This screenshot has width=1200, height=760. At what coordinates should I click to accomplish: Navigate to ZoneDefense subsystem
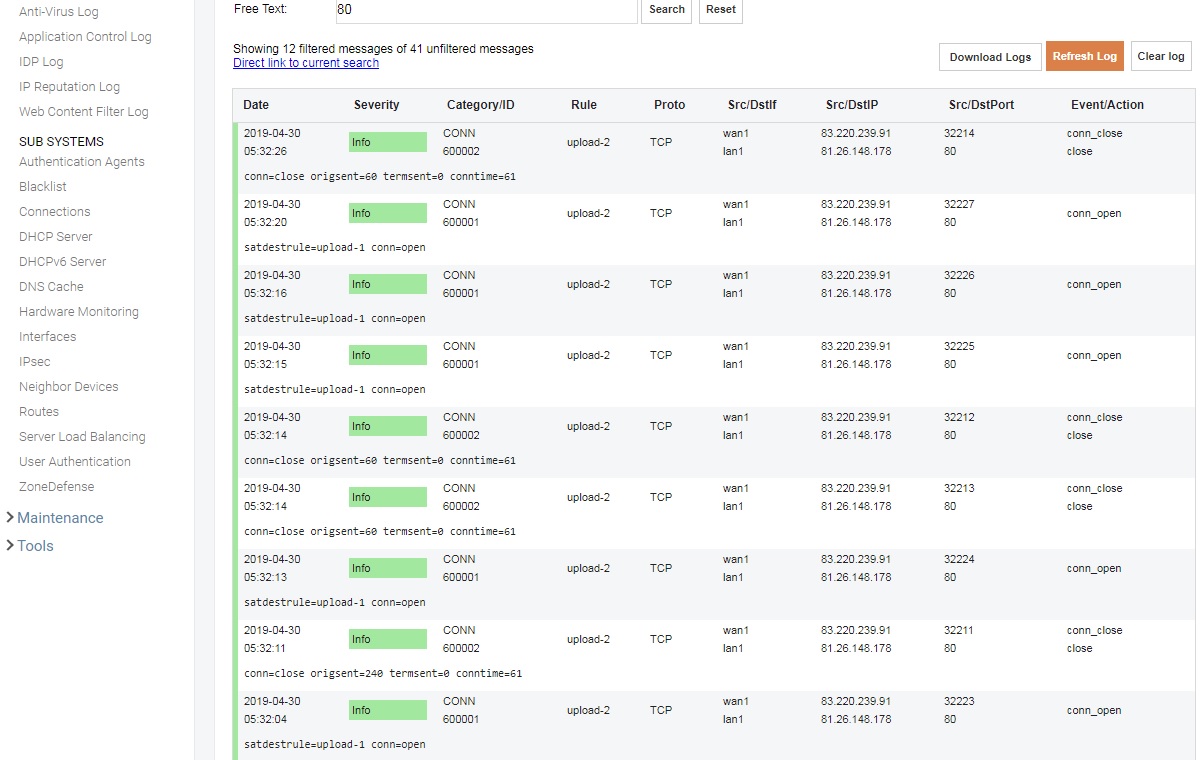coord(57,487)
